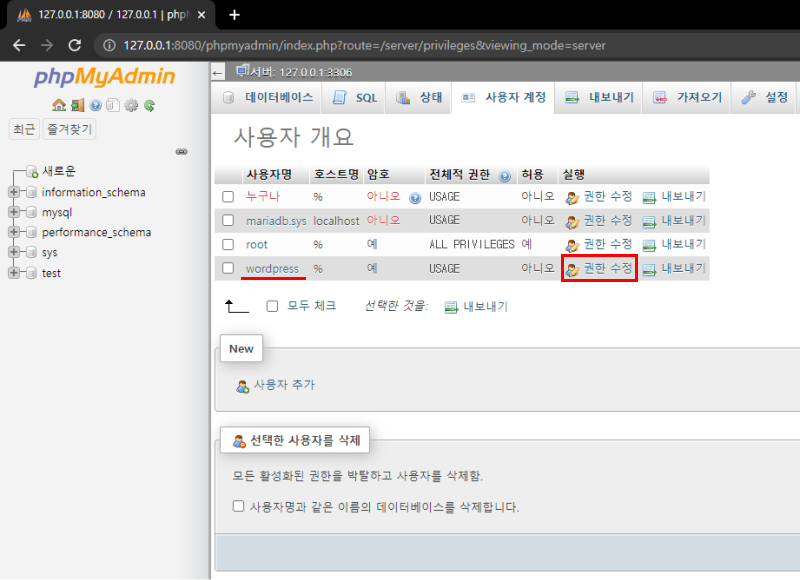Toggle the 모두 체크 checkbox
The height and width of the screenshot is (580, 800).
pos(272,306)
